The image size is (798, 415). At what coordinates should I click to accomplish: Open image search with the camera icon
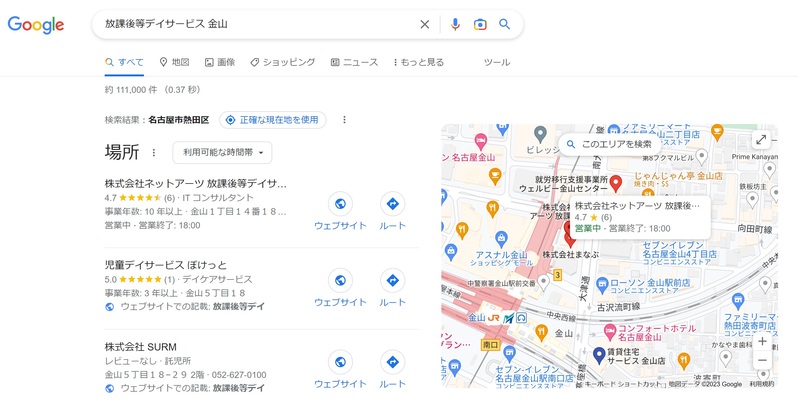click(x=479, y=24)
